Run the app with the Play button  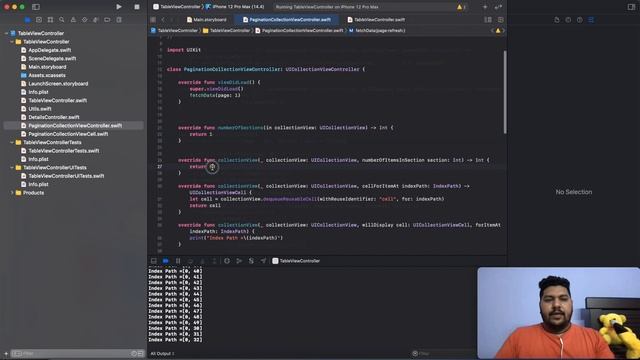click(x=119, y=7)
